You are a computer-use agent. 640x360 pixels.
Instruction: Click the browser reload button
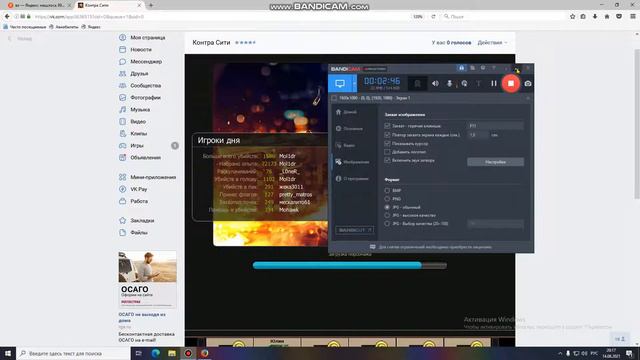433,17
